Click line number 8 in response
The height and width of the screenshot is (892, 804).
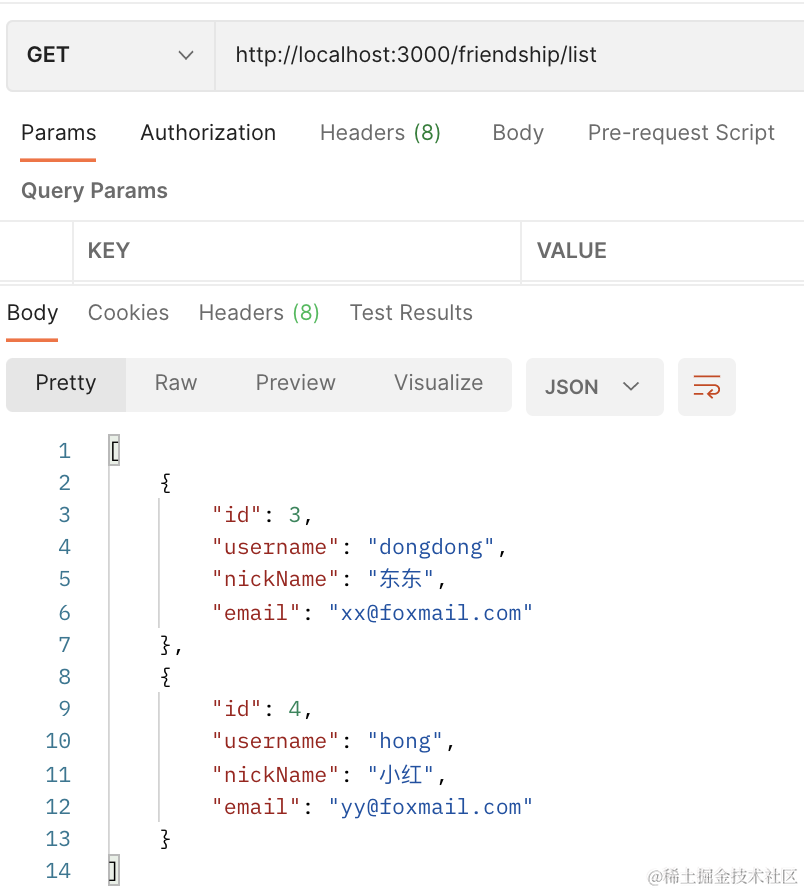pos(64,677)
